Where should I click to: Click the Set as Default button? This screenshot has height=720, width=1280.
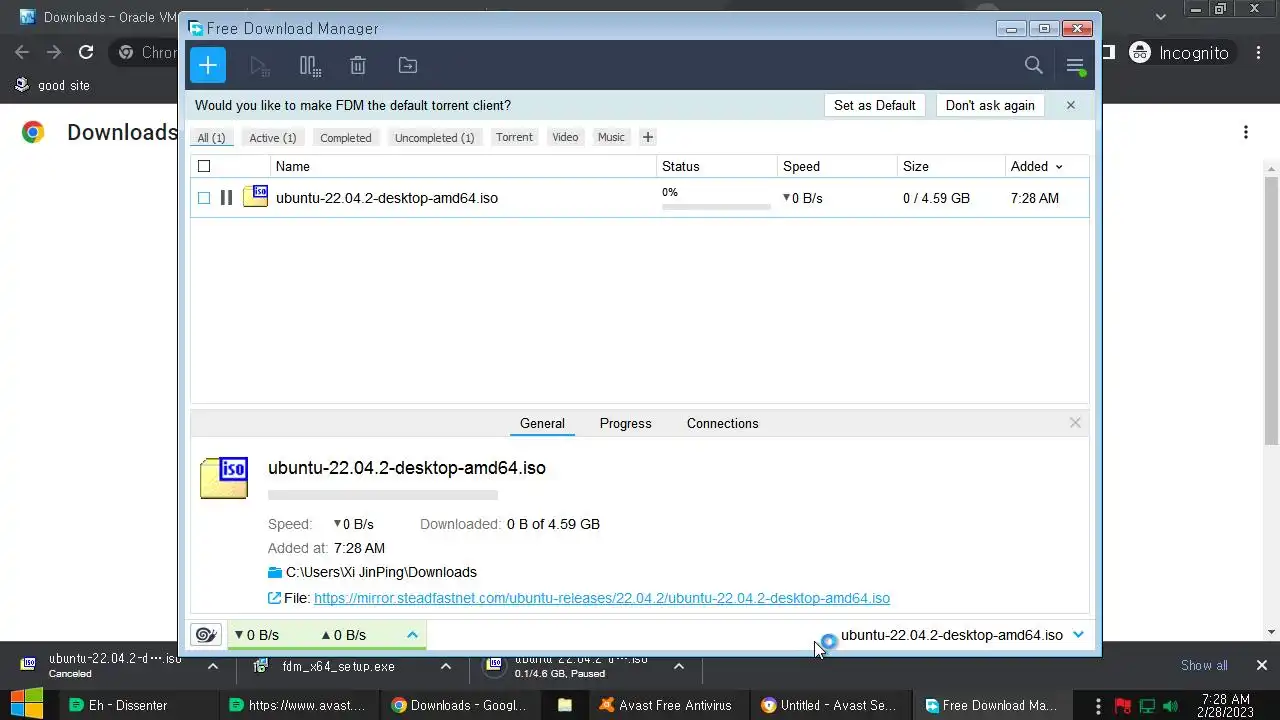click(x=875, y=105)
